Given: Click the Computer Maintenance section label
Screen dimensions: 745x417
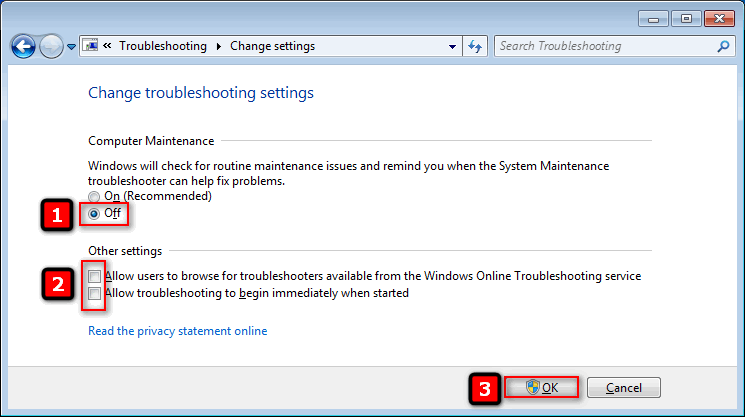Looking at the screenshot, I should point(151,141).
